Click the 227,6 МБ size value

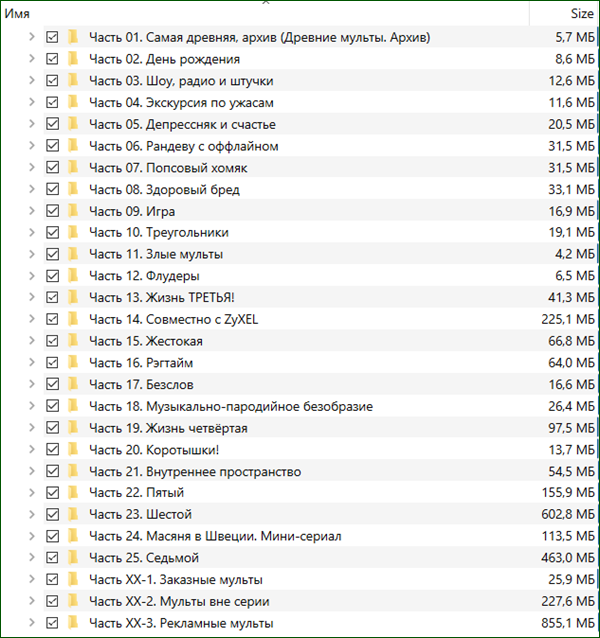click(x=568, y=601)
